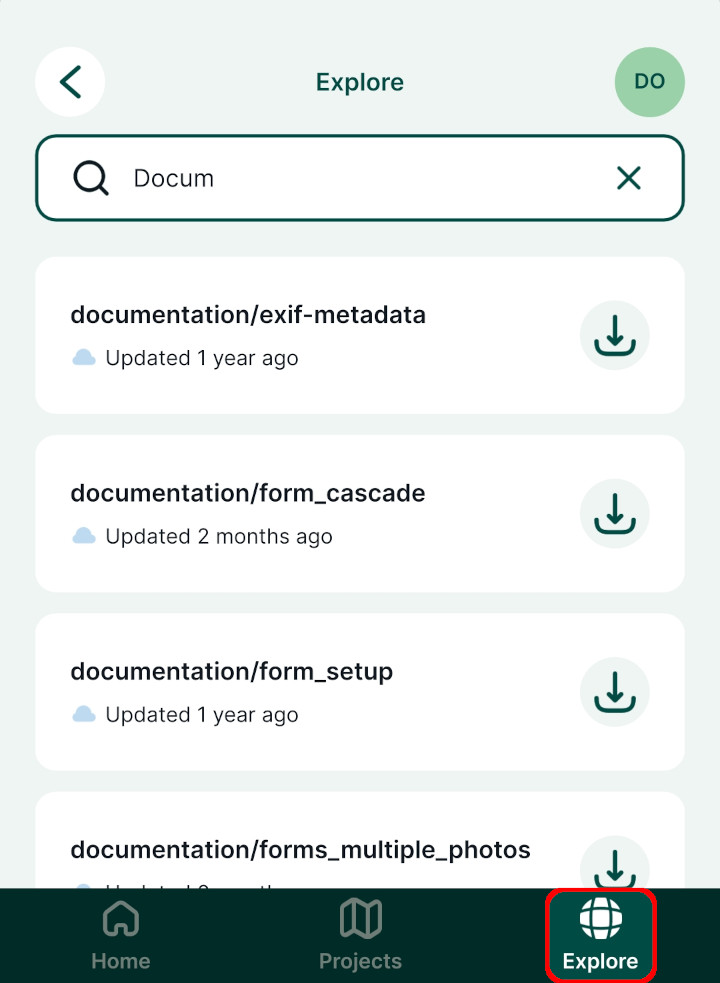This screenshot has height=983, width=720.
Task: Select the Explore tab
Action: tap(600, 935)
